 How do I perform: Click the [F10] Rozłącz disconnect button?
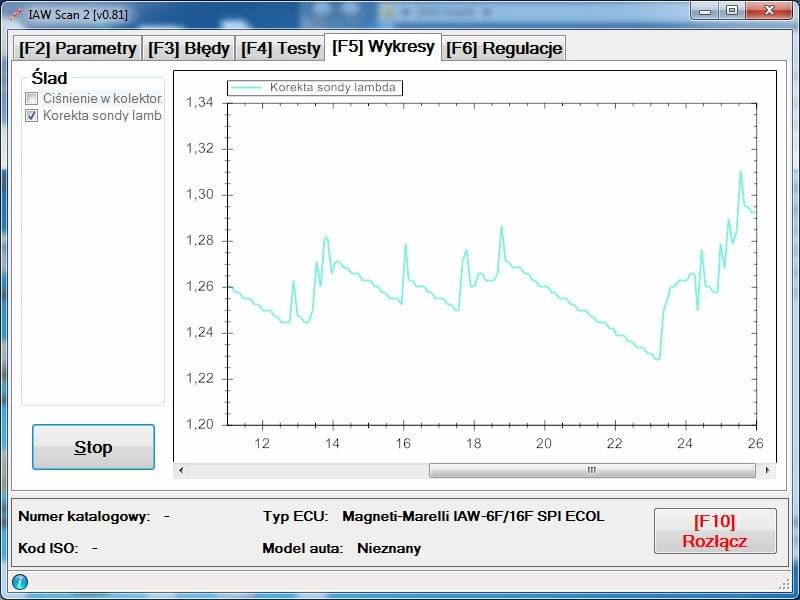coord(714,531)
